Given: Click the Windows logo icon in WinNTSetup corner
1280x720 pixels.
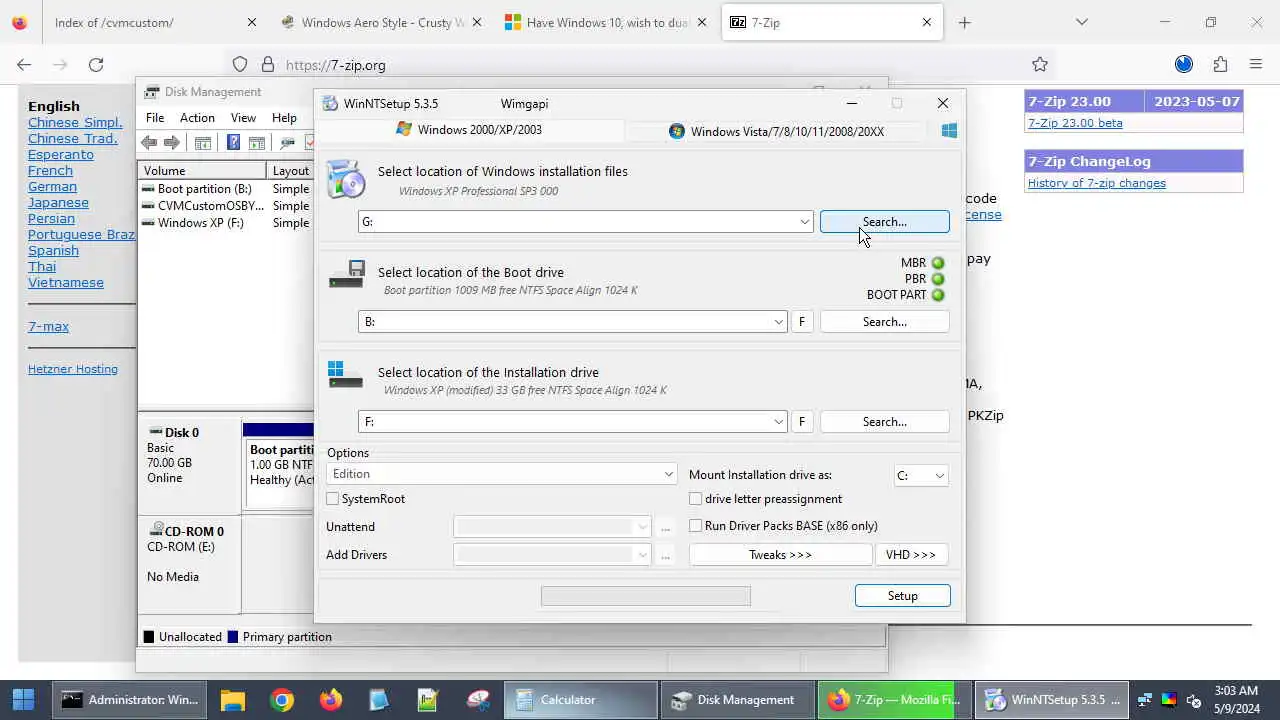Looking at the screenshot, I should [x=949, y=130].
